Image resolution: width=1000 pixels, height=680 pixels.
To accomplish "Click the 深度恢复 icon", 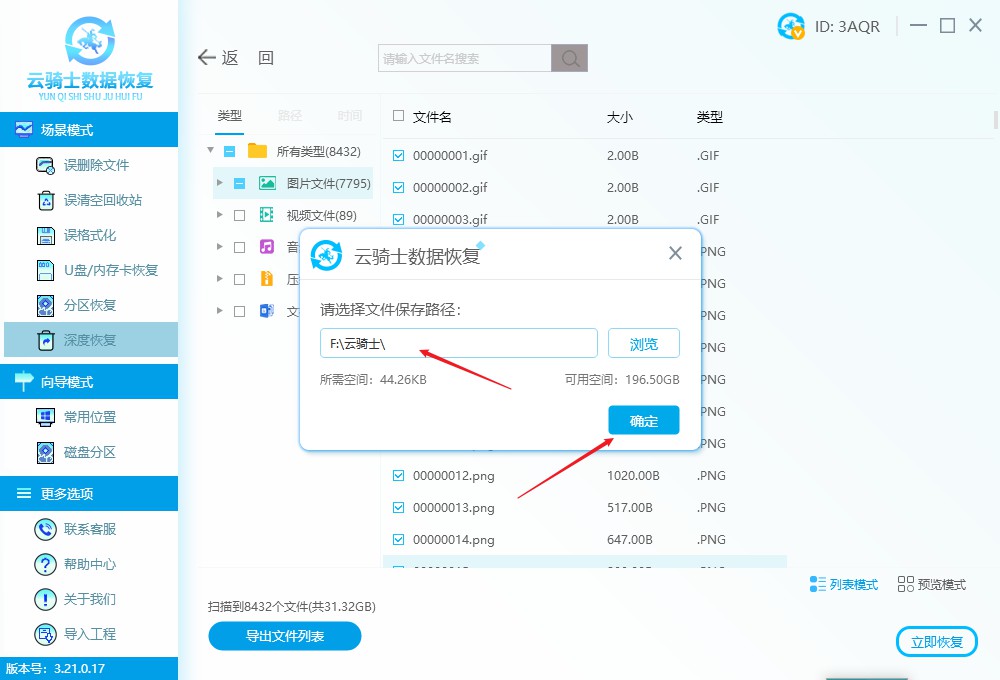I will click(46, 340).
